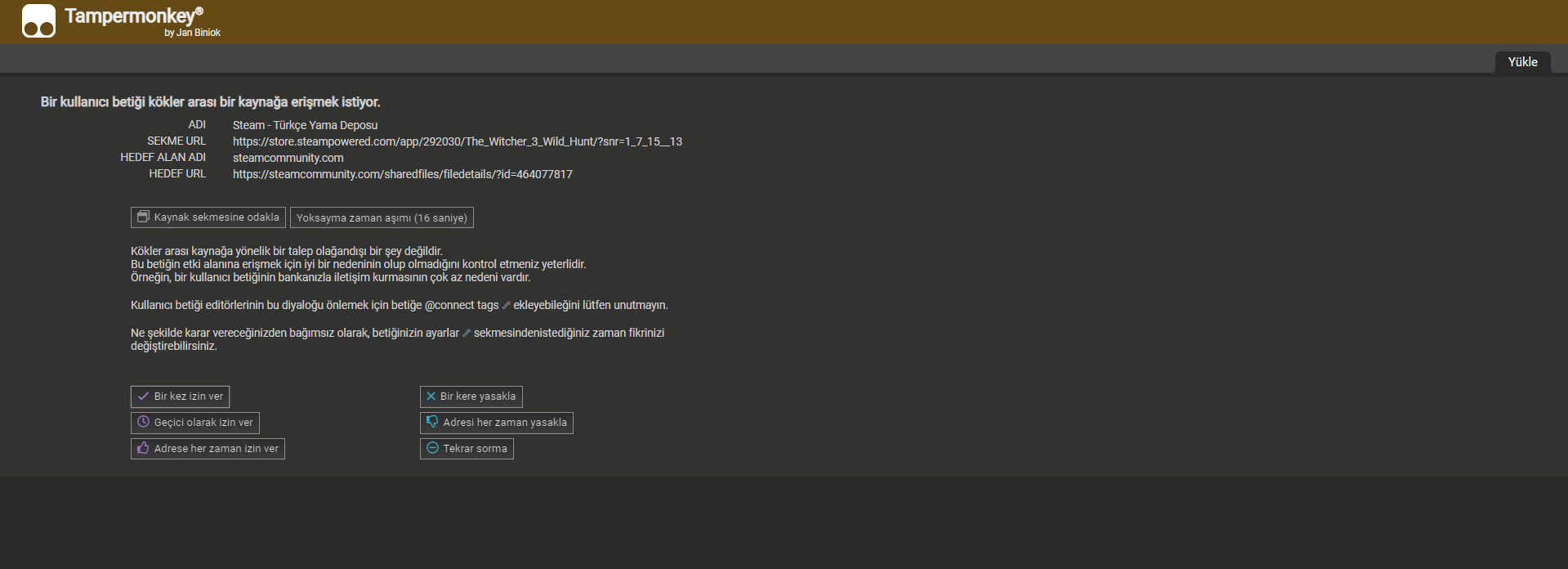The height and width of the screenshot is (569, 1568).
Task: Click script name 'Steam - Türkçe Yama Deposu'
Action: tap(305, 125)
